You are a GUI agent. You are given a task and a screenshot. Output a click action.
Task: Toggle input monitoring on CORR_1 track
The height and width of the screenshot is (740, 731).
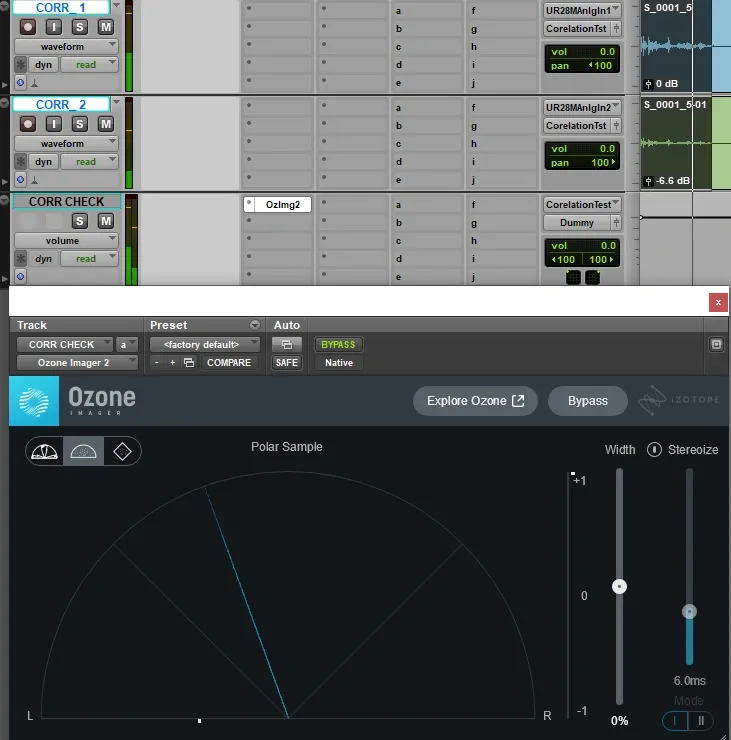(54, 27)
